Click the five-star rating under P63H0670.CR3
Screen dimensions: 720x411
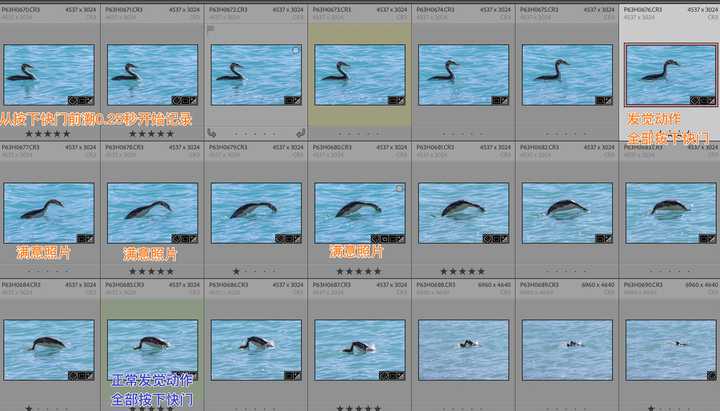48,134
